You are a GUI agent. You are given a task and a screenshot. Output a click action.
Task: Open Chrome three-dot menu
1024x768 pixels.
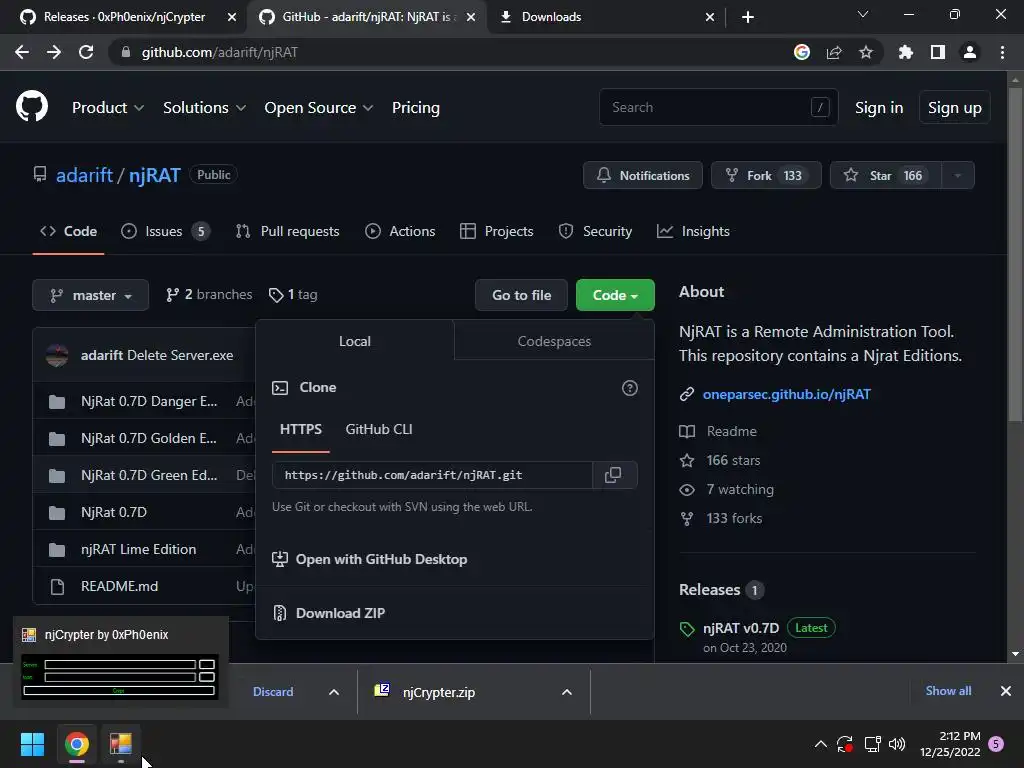[1002, 52]
